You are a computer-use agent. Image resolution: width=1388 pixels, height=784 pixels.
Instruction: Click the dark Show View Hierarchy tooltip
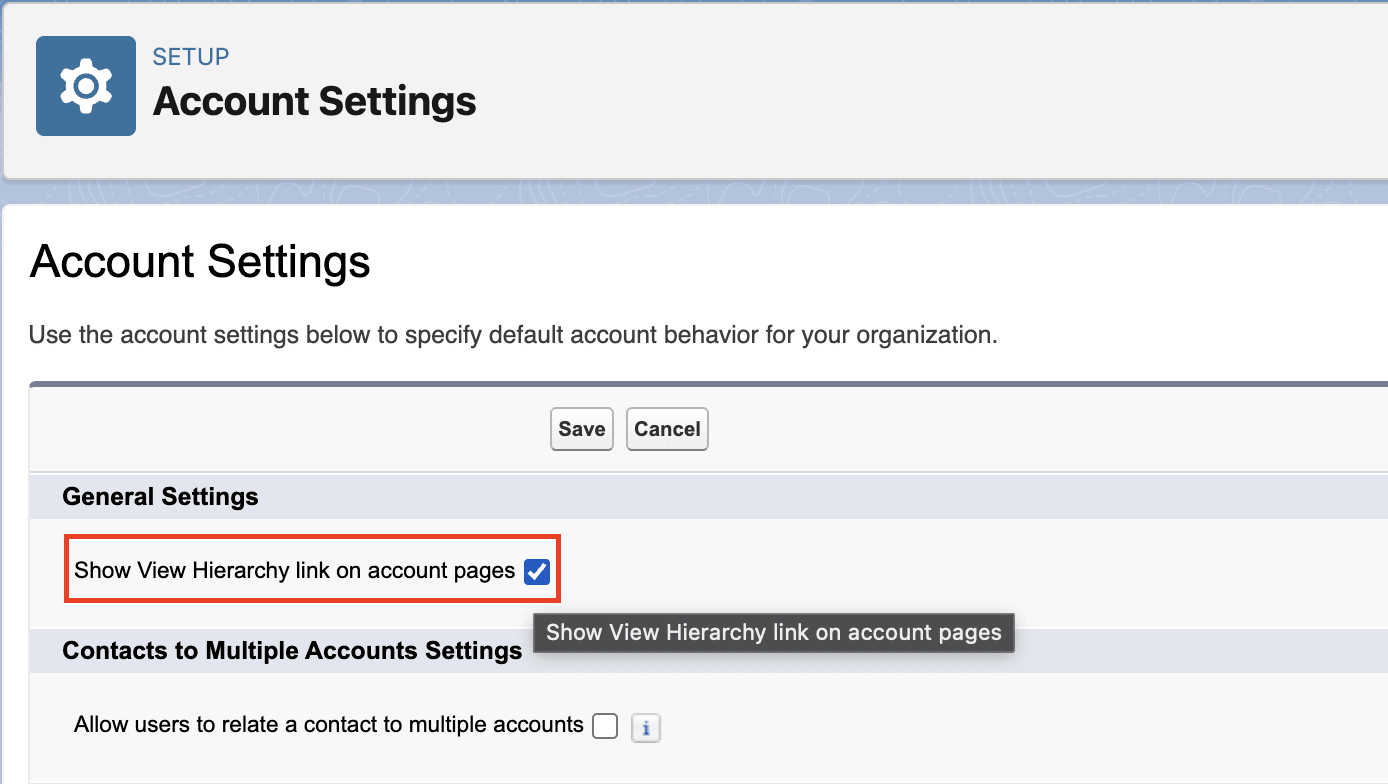773,632
